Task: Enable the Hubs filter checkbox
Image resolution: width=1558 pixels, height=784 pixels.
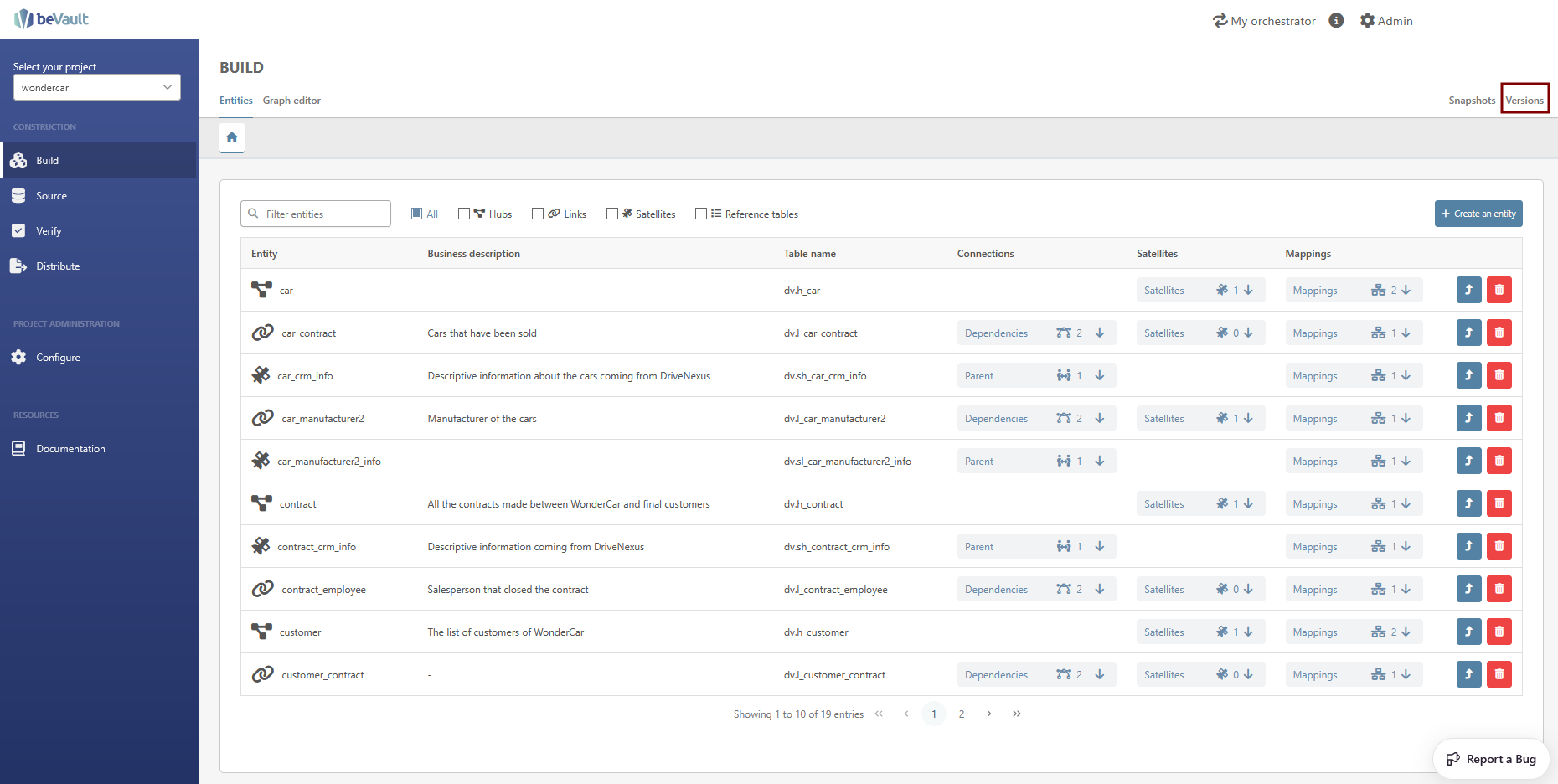Action: click(x=464, y=214)
